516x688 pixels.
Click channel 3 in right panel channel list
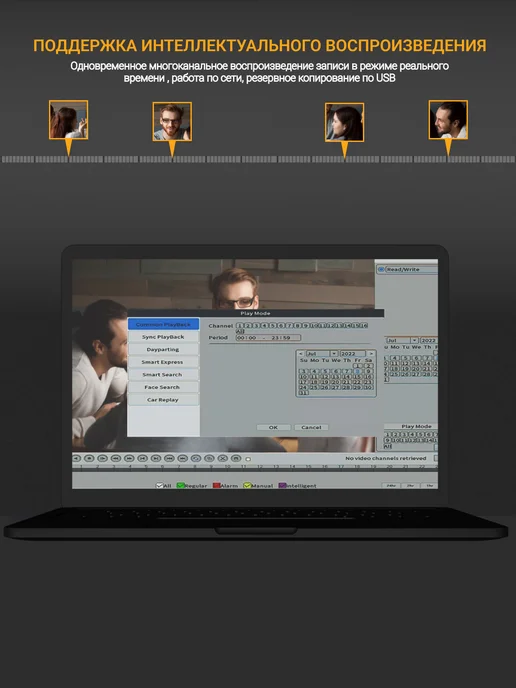(404, 434)
